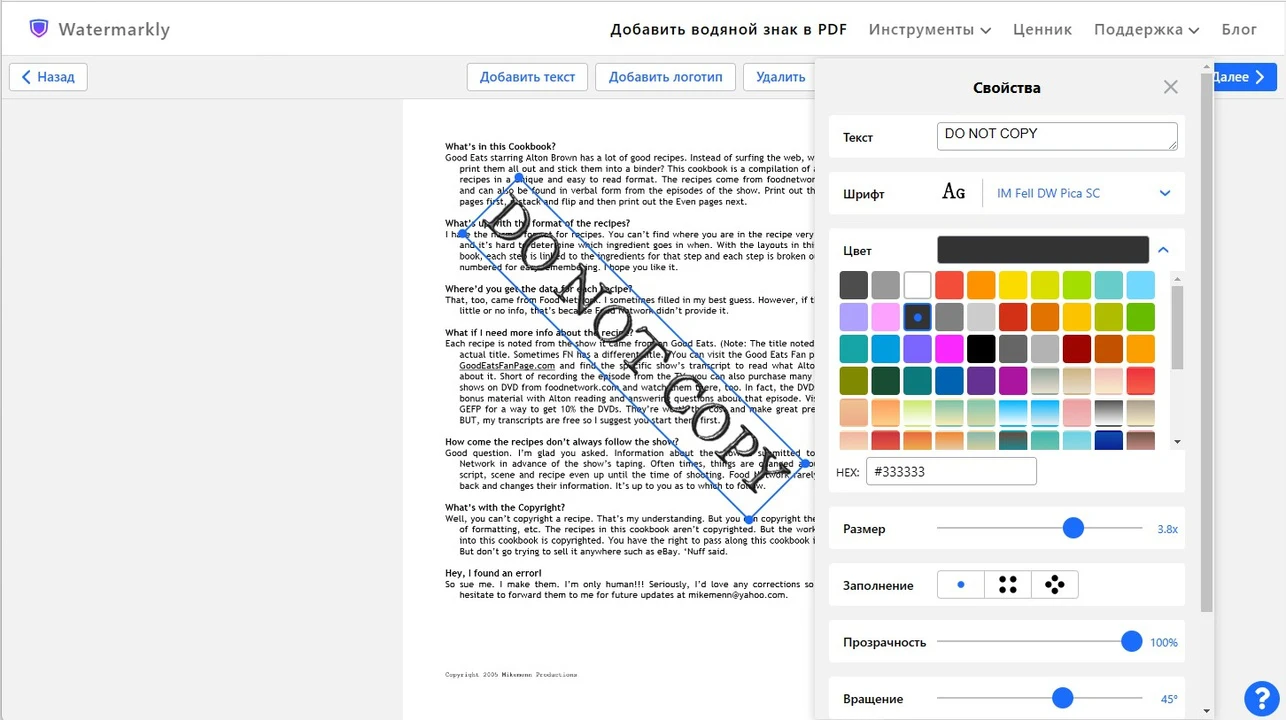The width and height of the screenshot is (1286, 720).
Task: Click the Размер size slider handle
Action: [1073, 528]
